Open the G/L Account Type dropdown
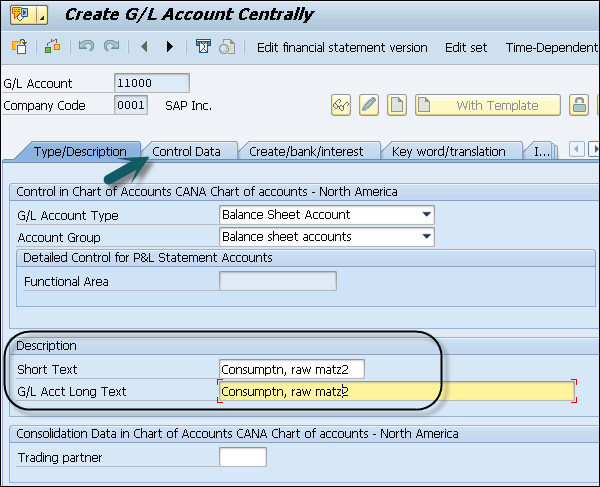The height and width of the screenshot is (487, 600). click(427, 214)
